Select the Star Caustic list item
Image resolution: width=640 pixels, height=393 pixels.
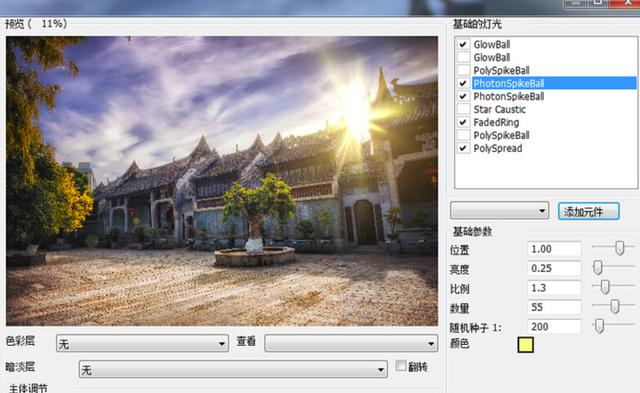(500, 109)
